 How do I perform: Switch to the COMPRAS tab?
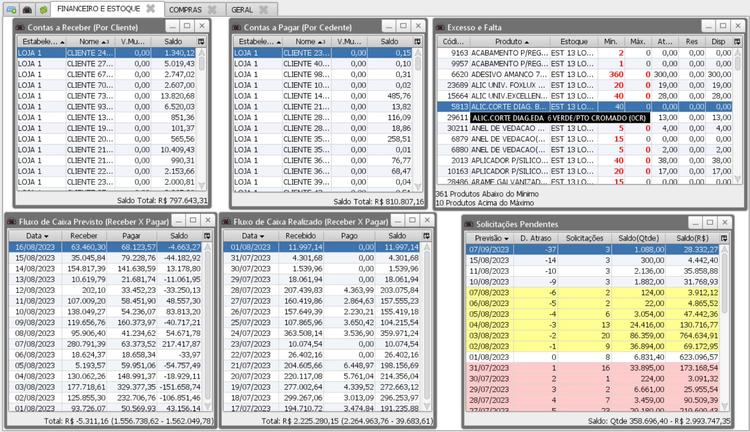(185, 8)
